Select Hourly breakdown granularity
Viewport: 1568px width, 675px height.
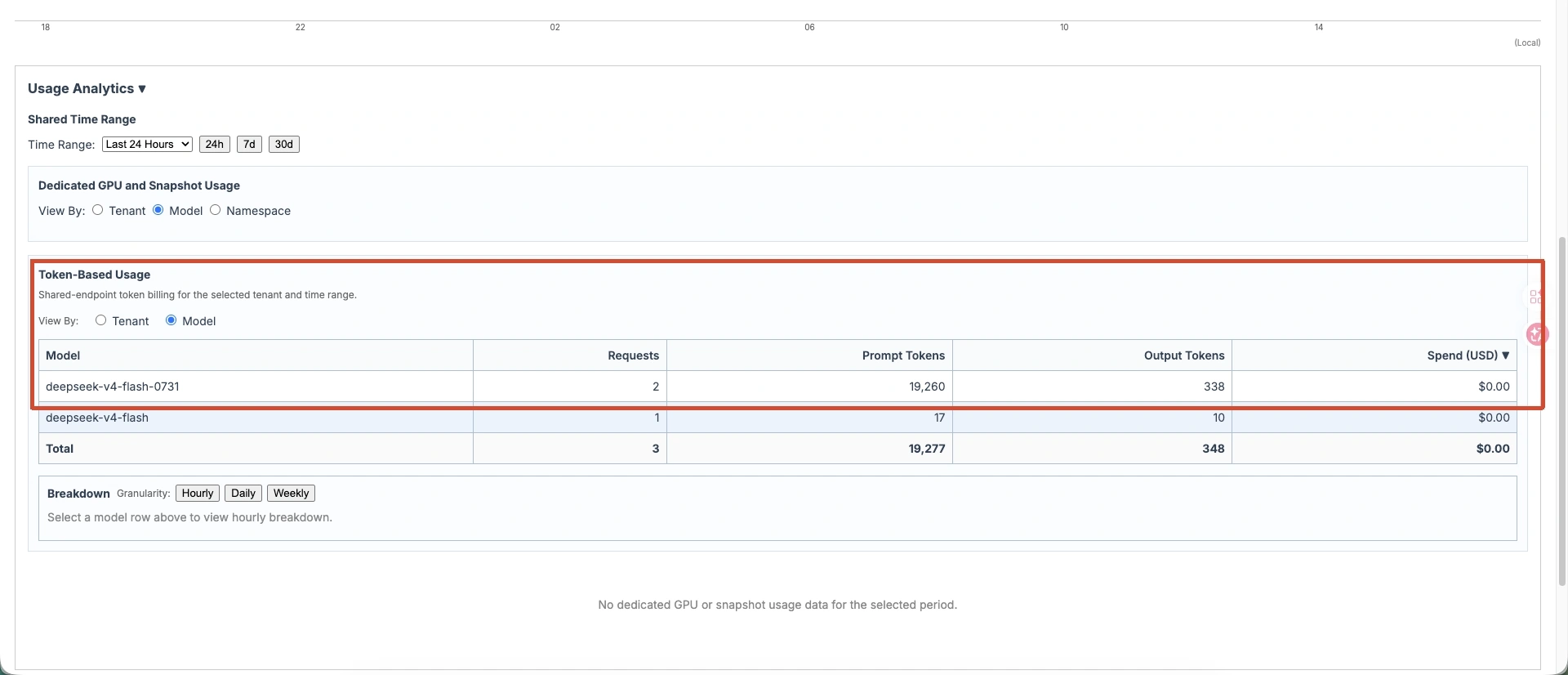(x=198, y=494)
